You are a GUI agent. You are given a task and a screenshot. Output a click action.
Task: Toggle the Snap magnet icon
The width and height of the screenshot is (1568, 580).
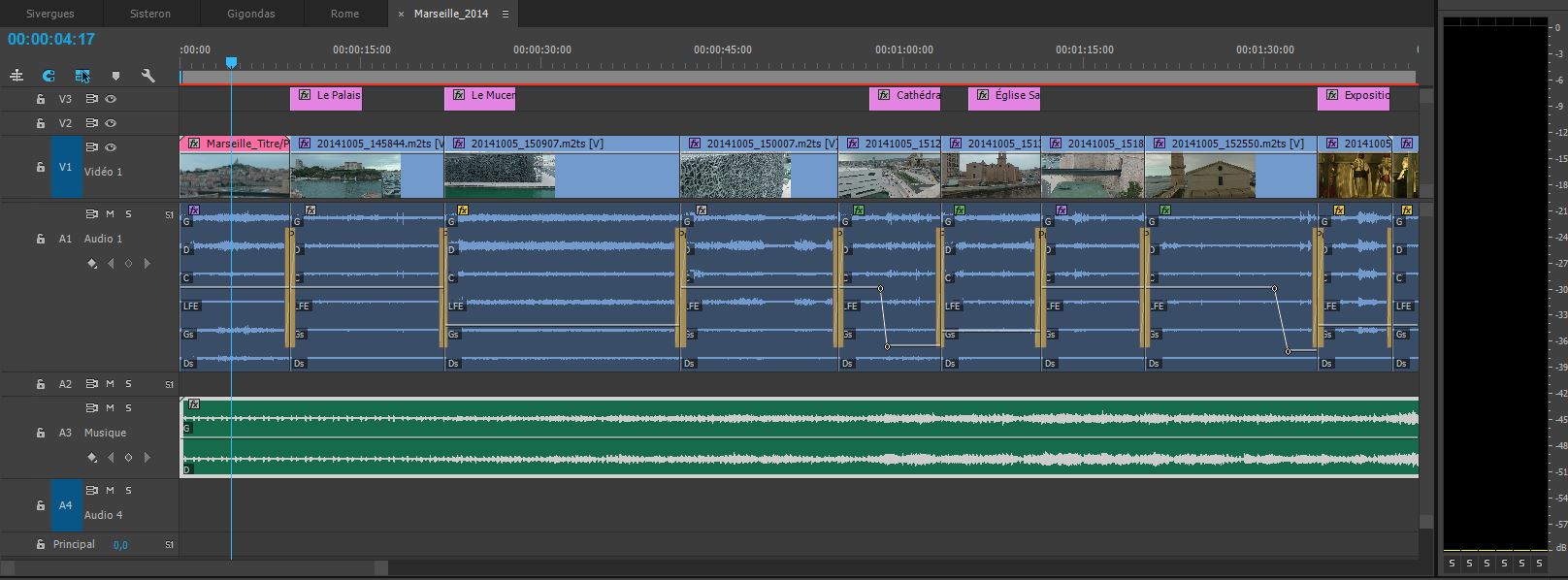pos(49,76)
